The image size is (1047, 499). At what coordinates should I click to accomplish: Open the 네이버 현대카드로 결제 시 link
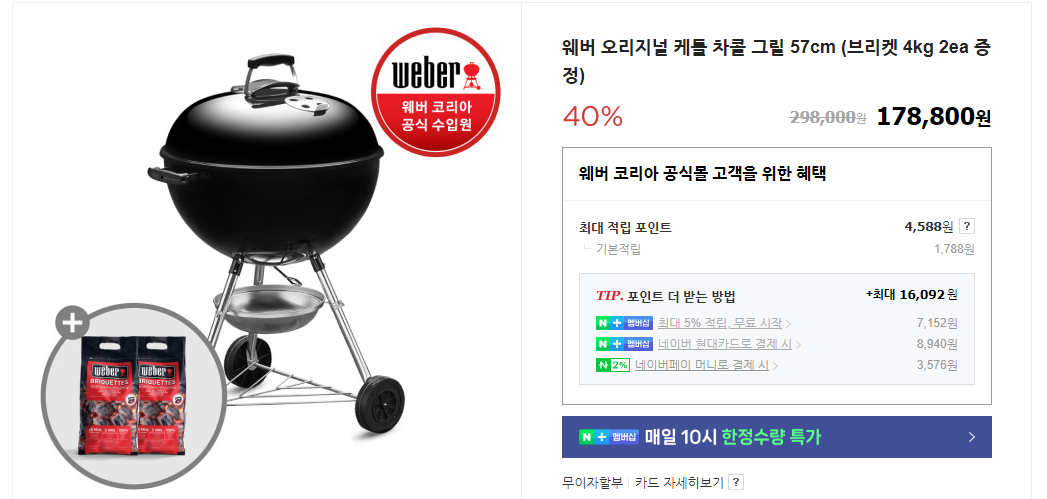(x=725, y=345)
